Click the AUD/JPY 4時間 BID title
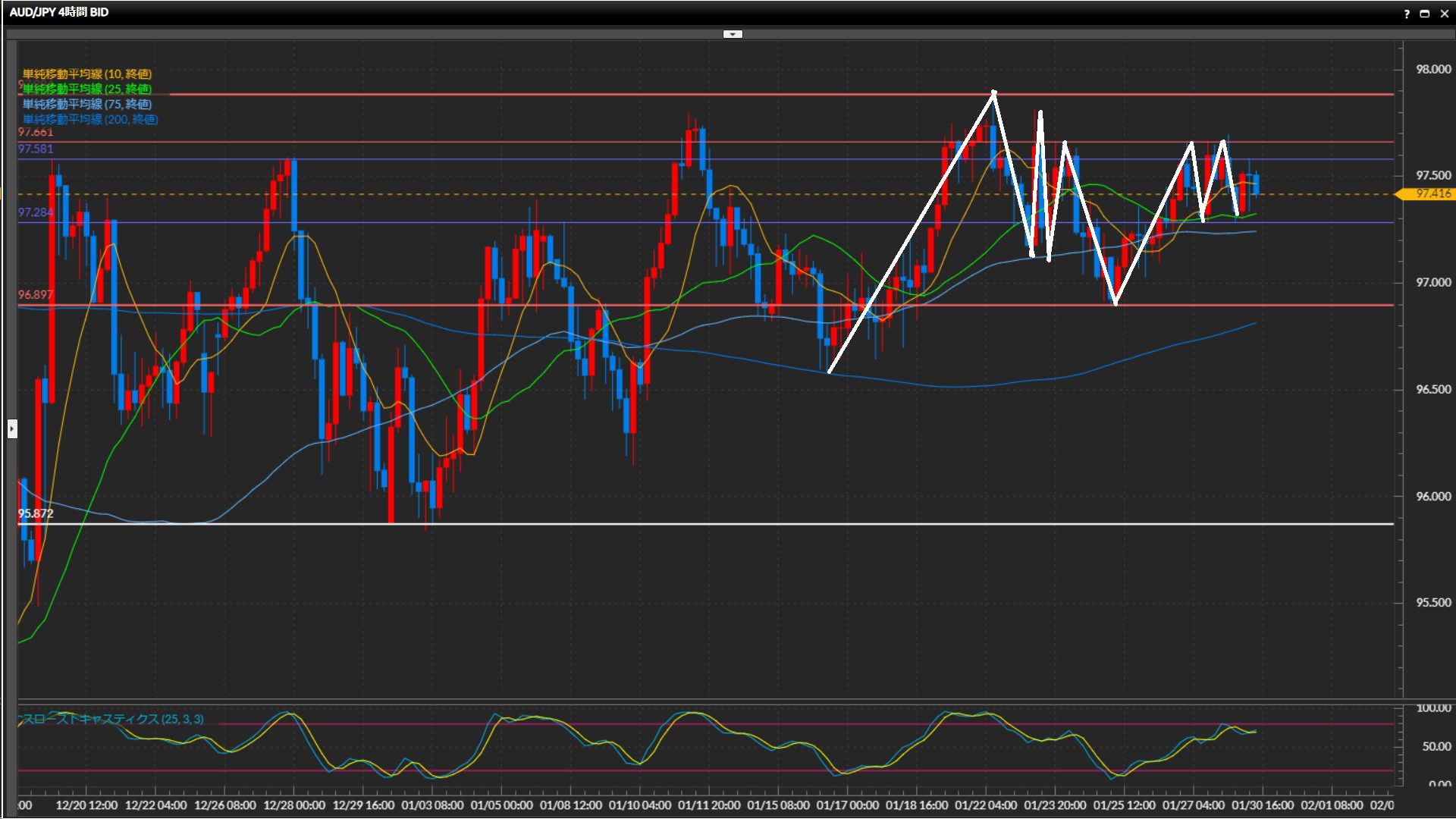The image size is (1456, 819). (59, 12)
